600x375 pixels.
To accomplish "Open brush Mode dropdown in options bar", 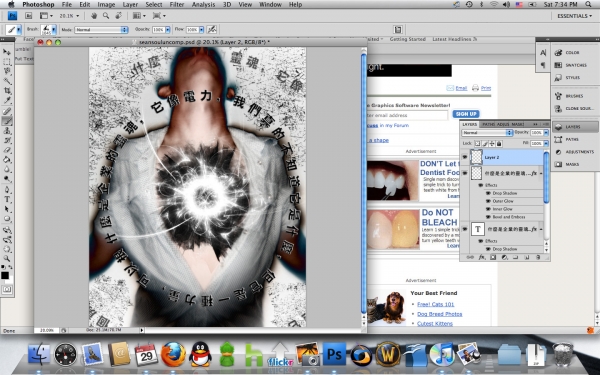I will pyautogui.click(x=101, y=29).
